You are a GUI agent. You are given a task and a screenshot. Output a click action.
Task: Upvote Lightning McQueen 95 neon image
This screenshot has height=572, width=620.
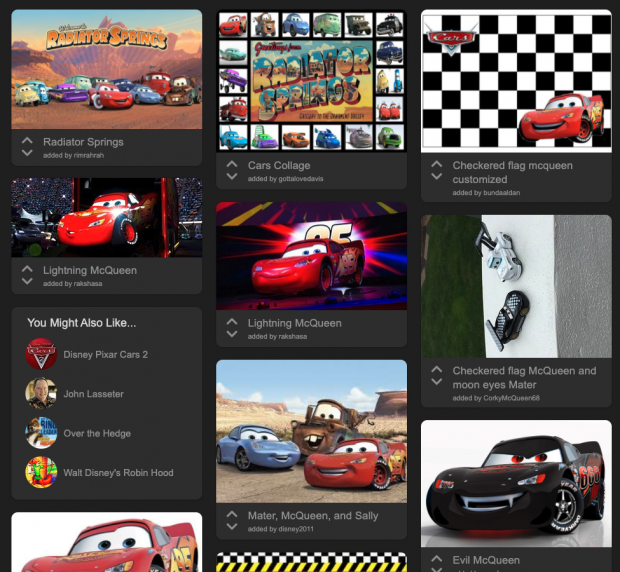pyautogui.click(x=232, y=322)
